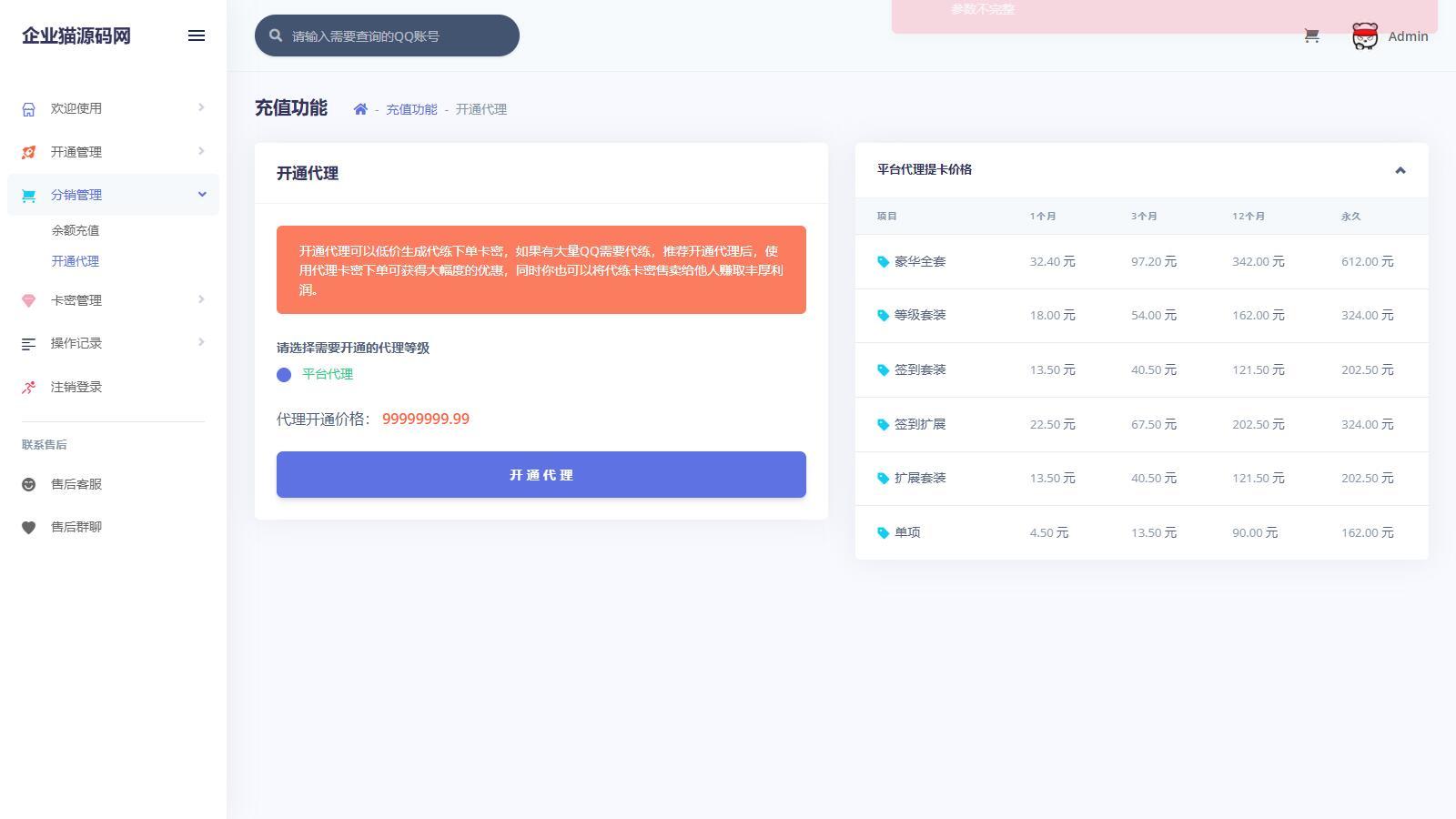
Task: Click the 97.20 元 price cell
Action: (x=1154, y=262)
